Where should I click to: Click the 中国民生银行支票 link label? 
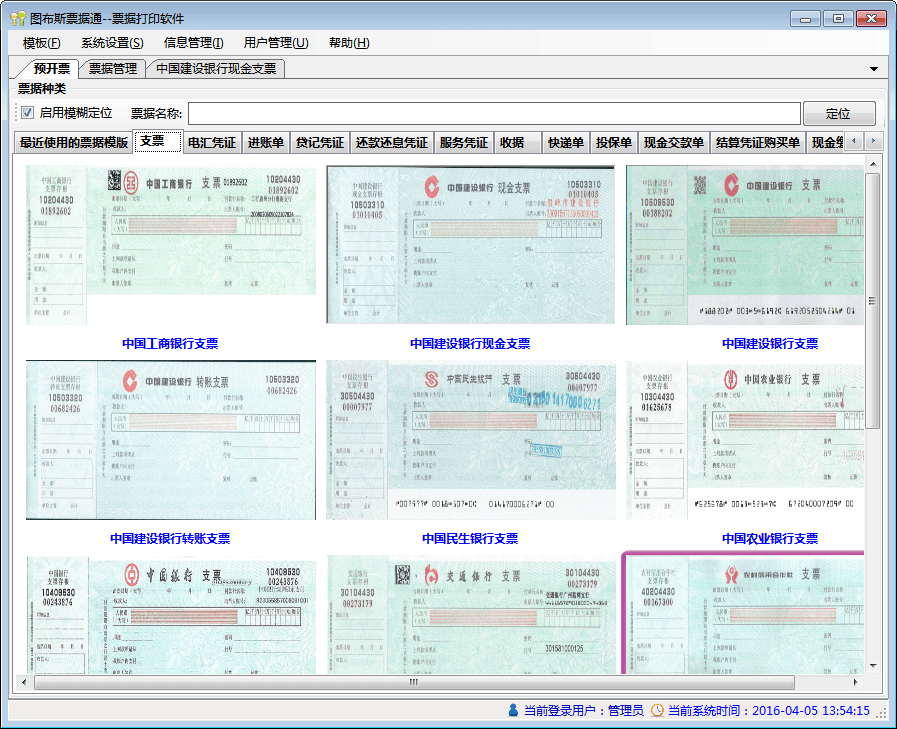pyautogui.click(x=470, y=538)
